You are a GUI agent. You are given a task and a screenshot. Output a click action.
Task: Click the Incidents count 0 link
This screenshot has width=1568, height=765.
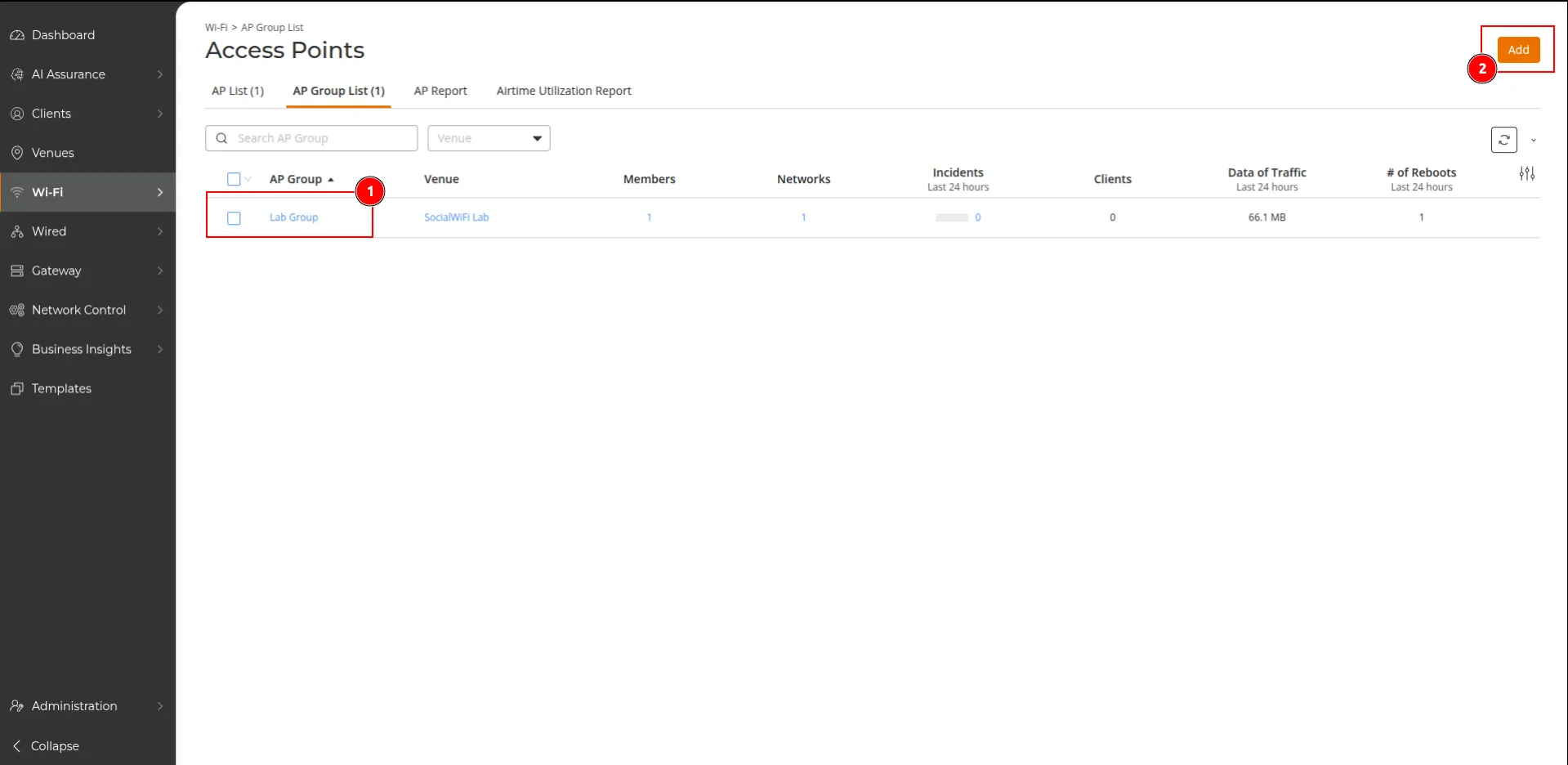point(977,217)
